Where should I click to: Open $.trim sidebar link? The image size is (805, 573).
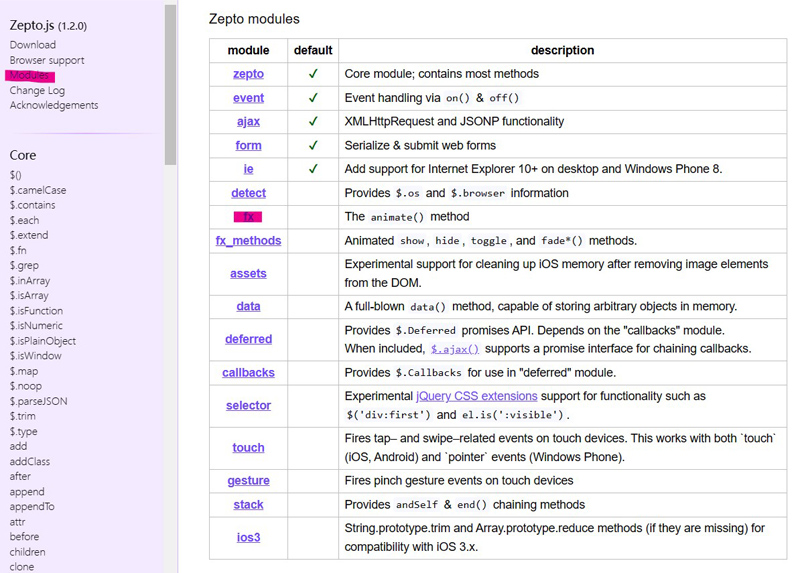point(23,416)
